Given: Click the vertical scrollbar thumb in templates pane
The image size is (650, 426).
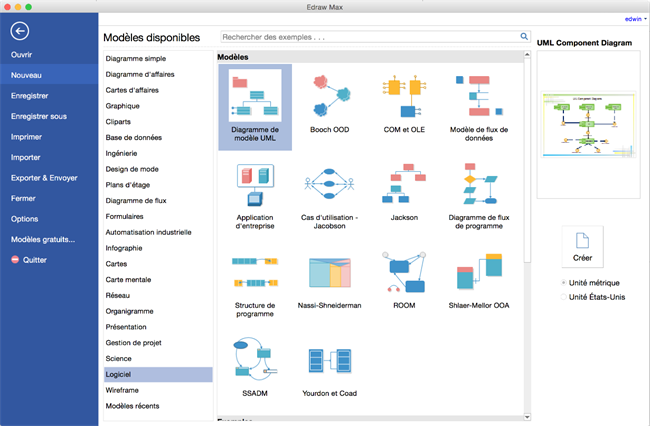Looking at the screenshot, I should click(527, 160).
